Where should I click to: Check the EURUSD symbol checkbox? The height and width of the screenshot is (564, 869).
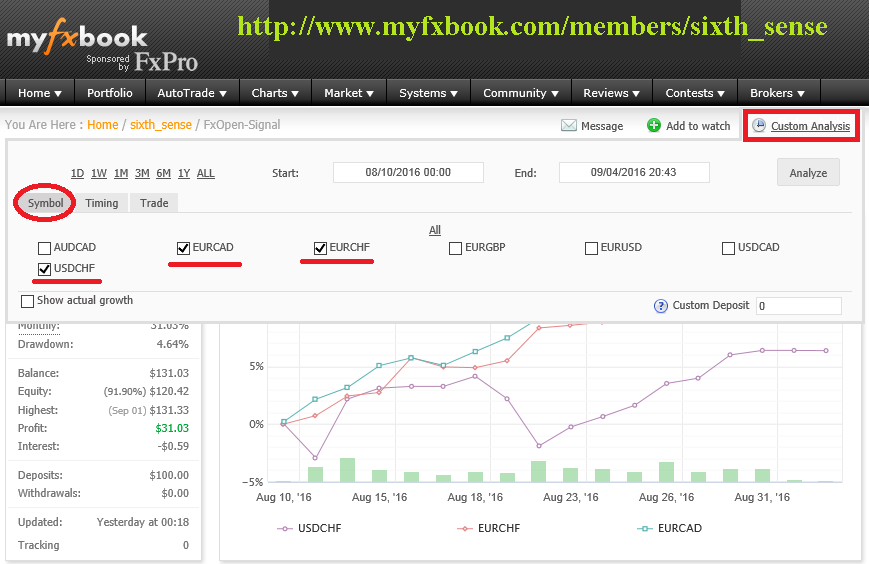(592, 248)
